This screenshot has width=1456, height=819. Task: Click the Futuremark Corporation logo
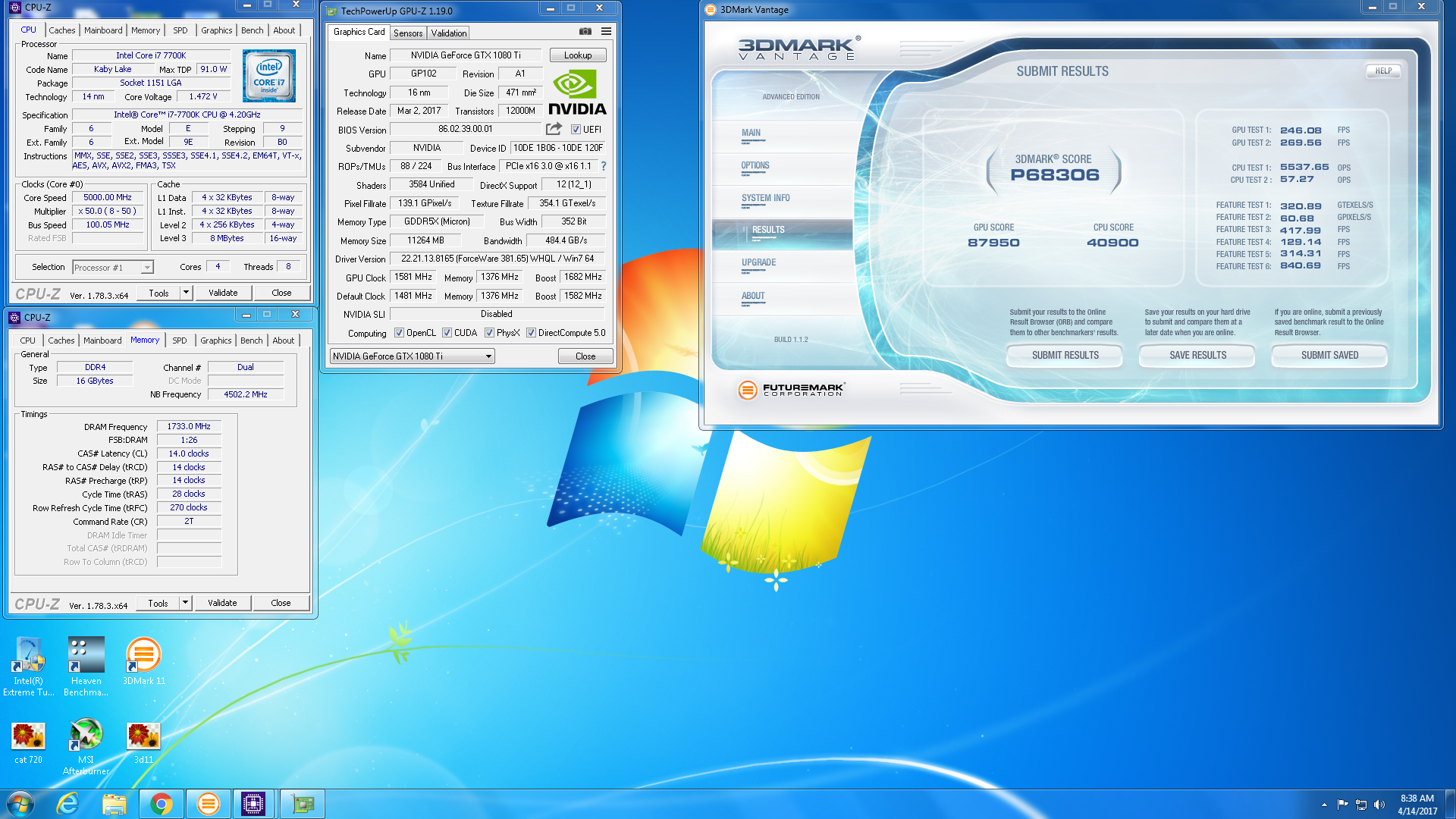point(791,390)
